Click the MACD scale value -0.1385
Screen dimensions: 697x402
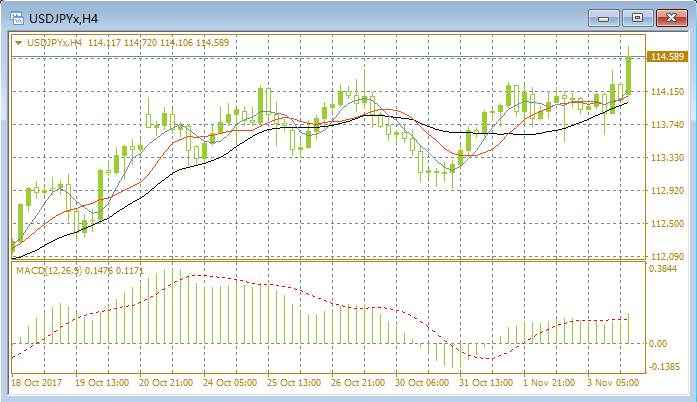(x=664, y=367)
